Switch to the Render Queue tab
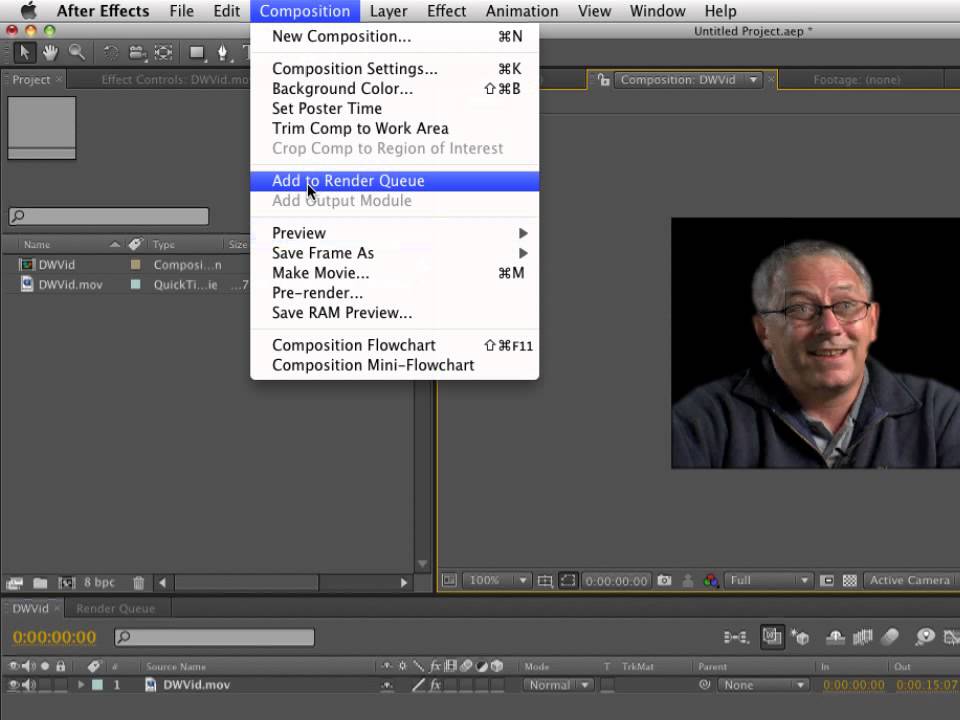960x720 pixels. [116, 609]
